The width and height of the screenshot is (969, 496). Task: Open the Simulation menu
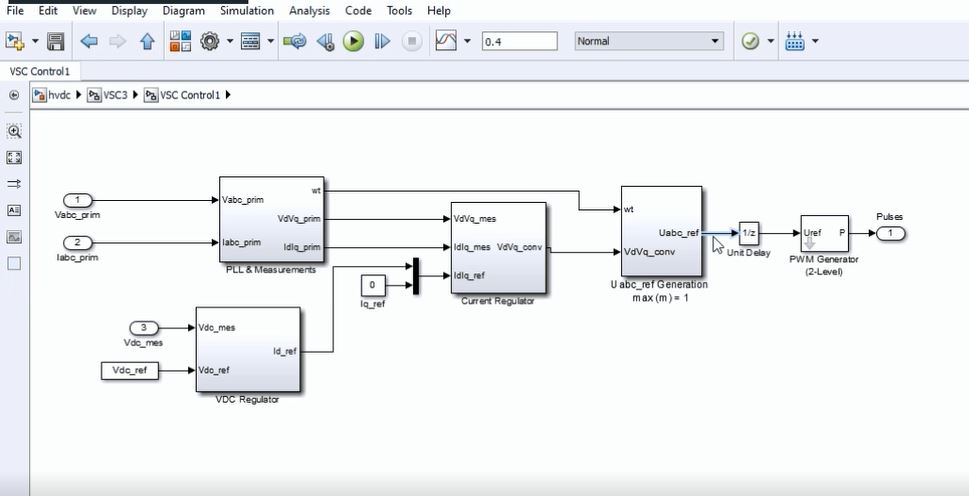(x=246, y=11)
